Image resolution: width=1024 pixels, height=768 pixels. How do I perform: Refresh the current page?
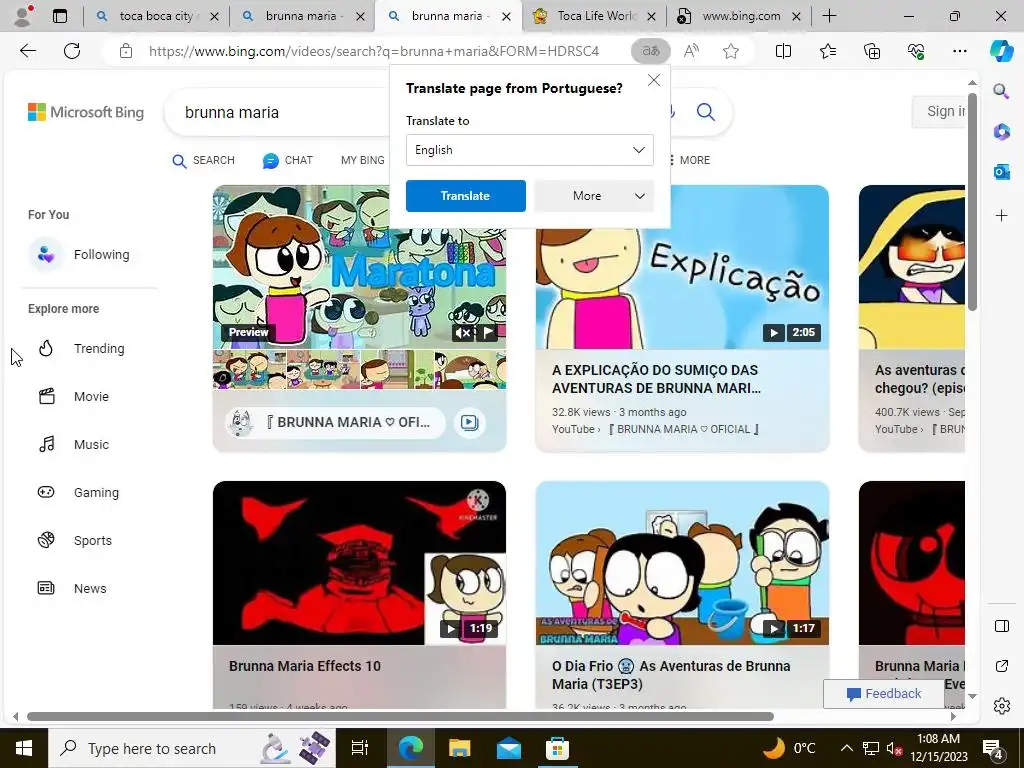click(x=72, y=51)
